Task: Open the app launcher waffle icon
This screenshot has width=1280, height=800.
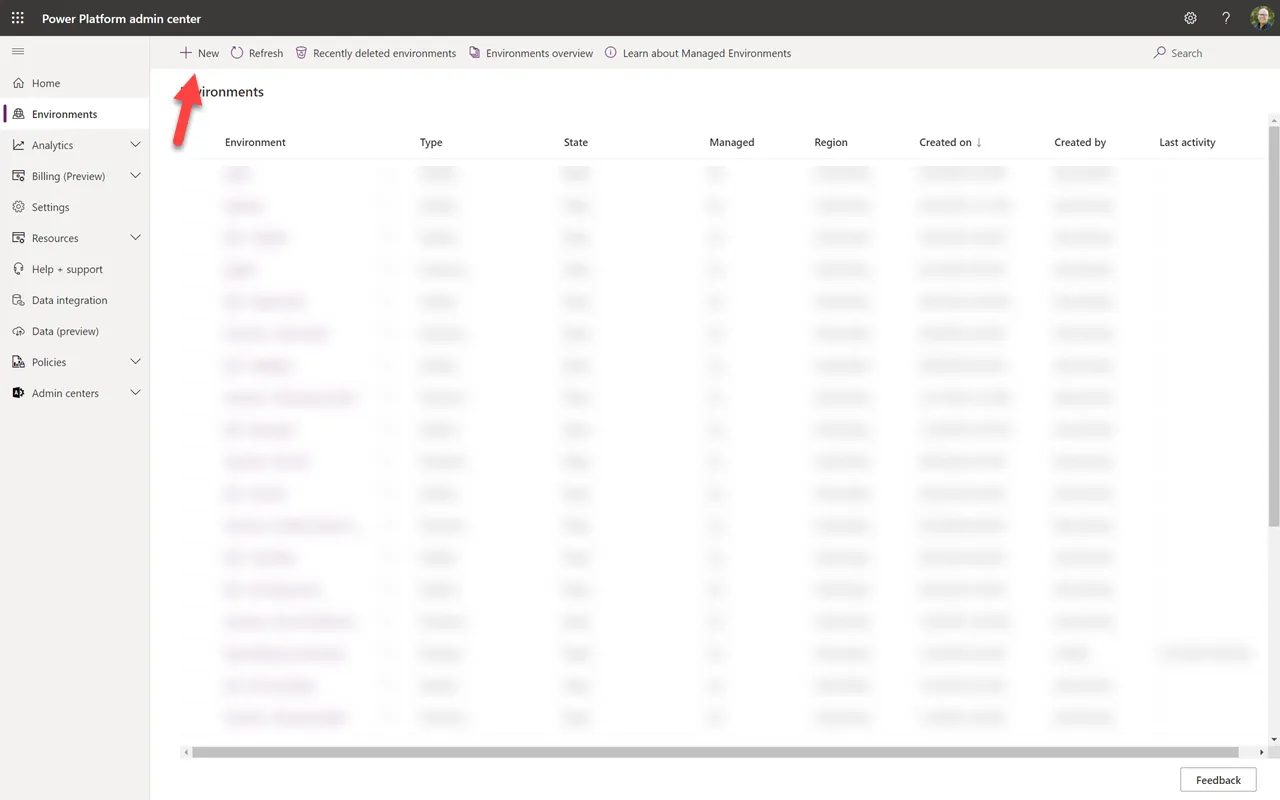Action: point(17,17)
